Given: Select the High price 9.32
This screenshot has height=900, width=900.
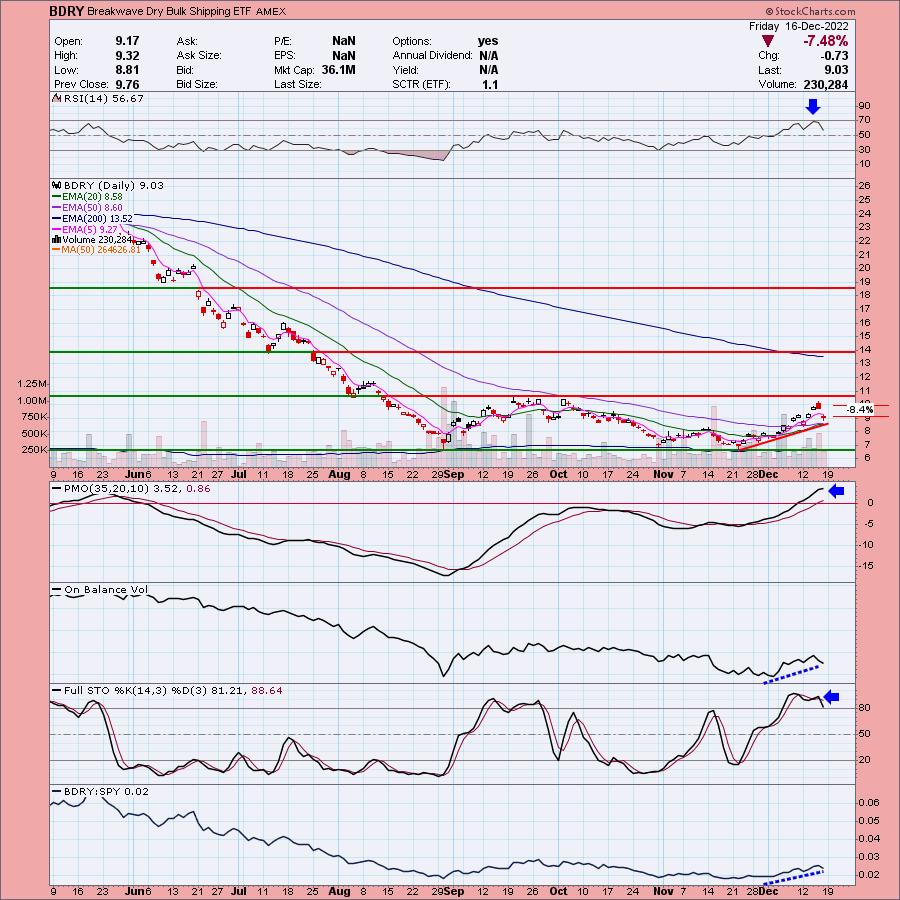Looking at the screenshot, I should tap(127, 56).
